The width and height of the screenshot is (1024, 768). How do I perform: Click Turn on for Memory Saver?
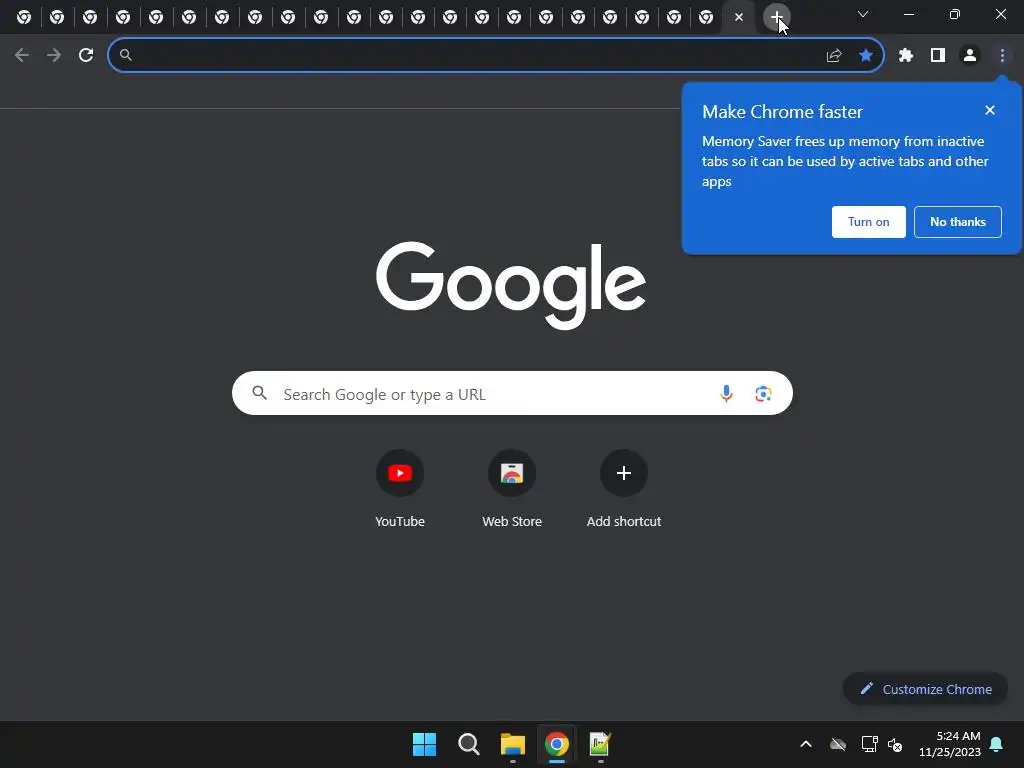(x=869, y=222)
